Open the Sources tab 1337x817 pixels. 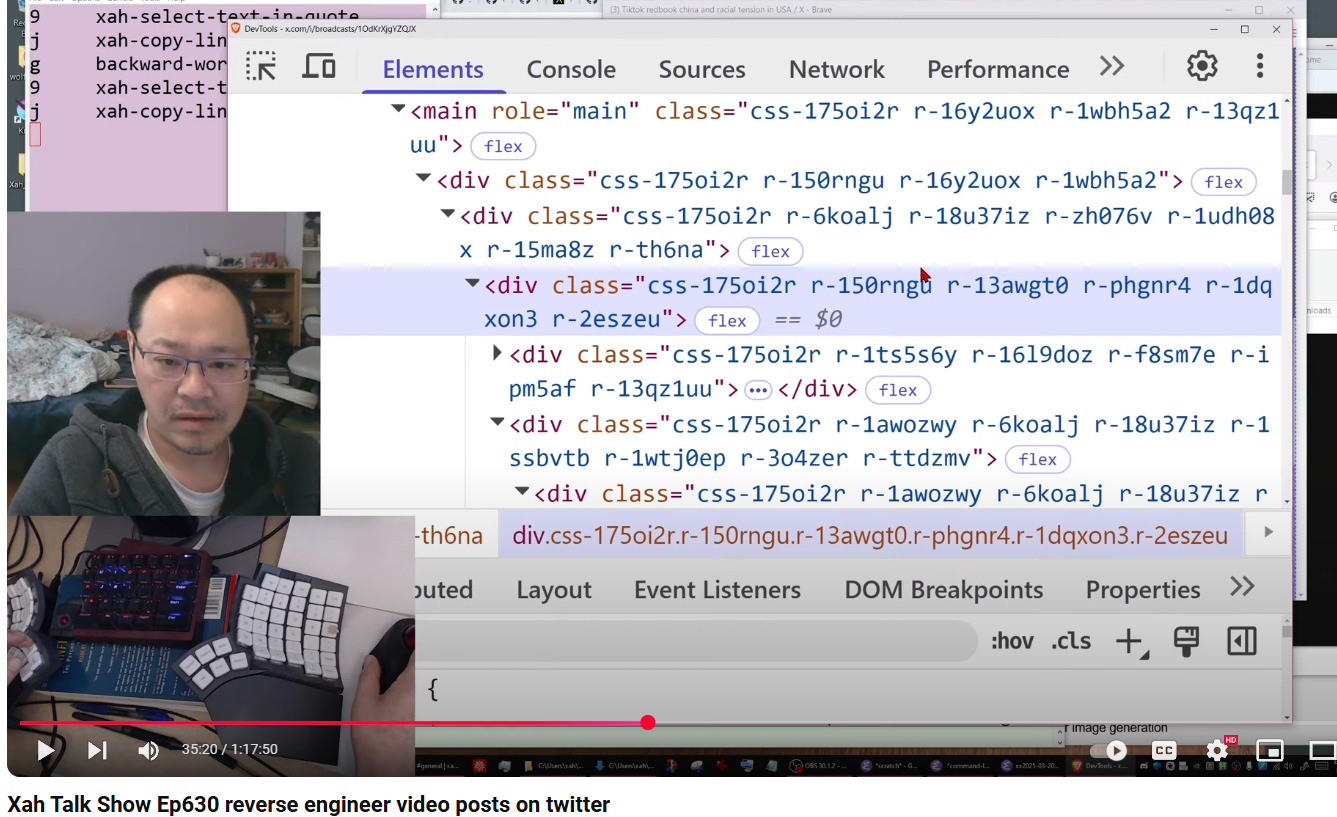coord(701,69)
